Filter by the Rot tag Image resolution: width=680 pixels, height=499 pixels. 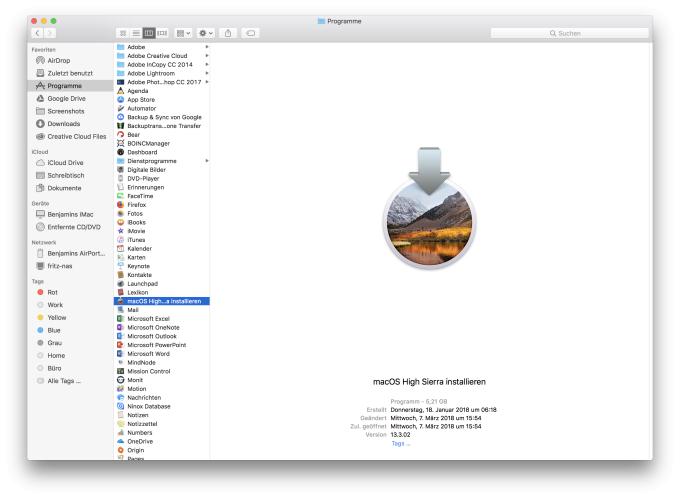pyautogui.click(x=70, y=292)
